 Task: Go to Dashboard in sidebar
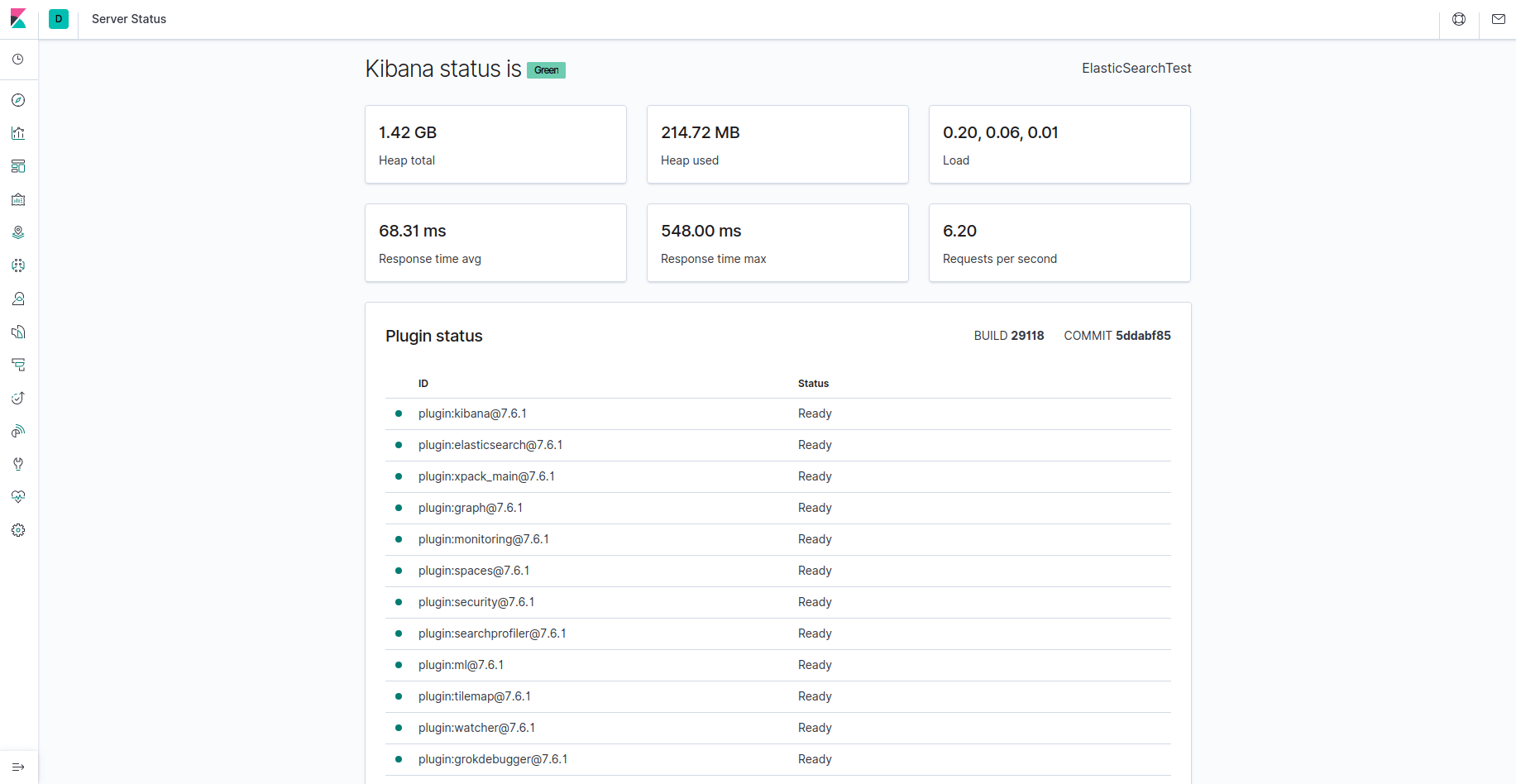(x=18, y=166)
